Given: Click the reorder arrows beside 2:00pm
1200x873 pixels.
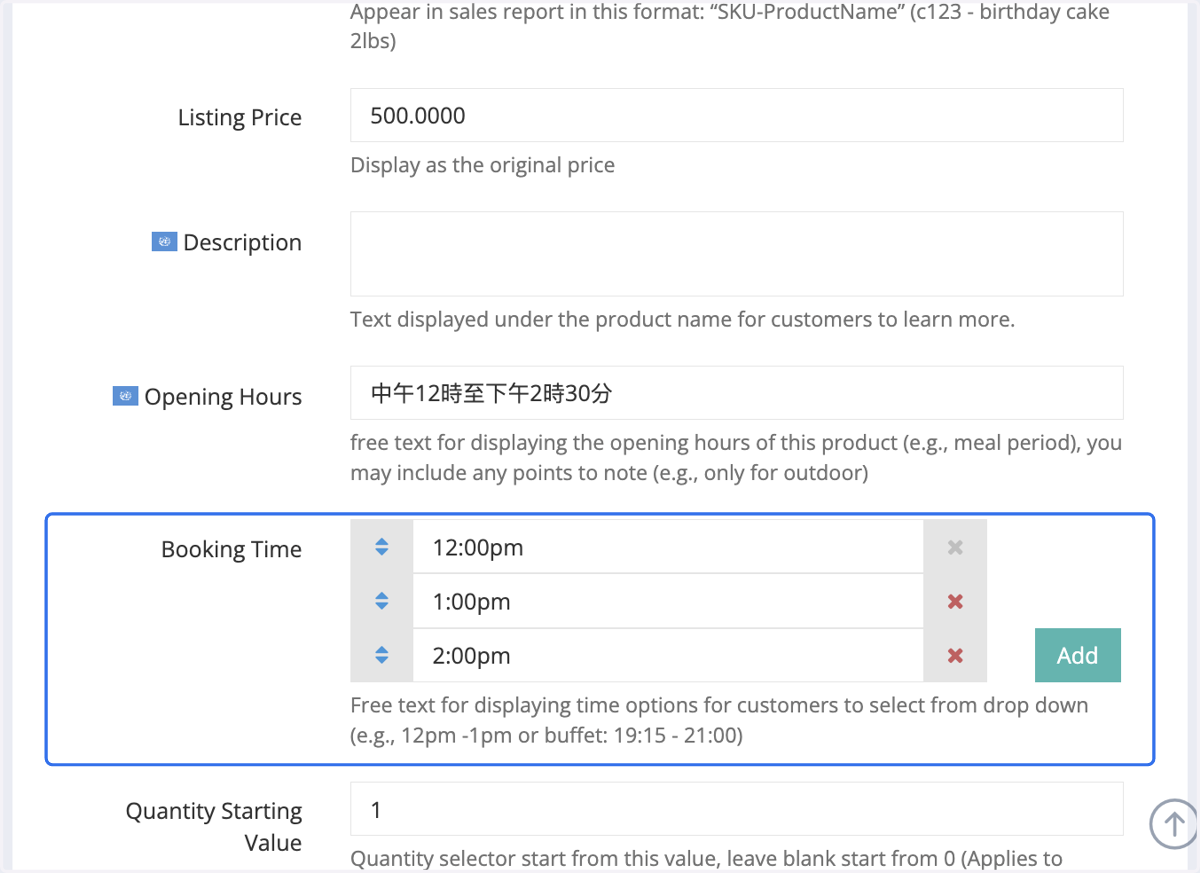Looking at the screenshot, I should [382, 655].
